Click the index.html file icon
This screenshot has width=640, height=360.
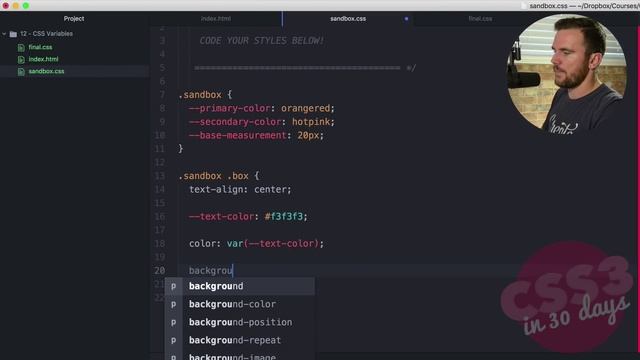(21, 60)
